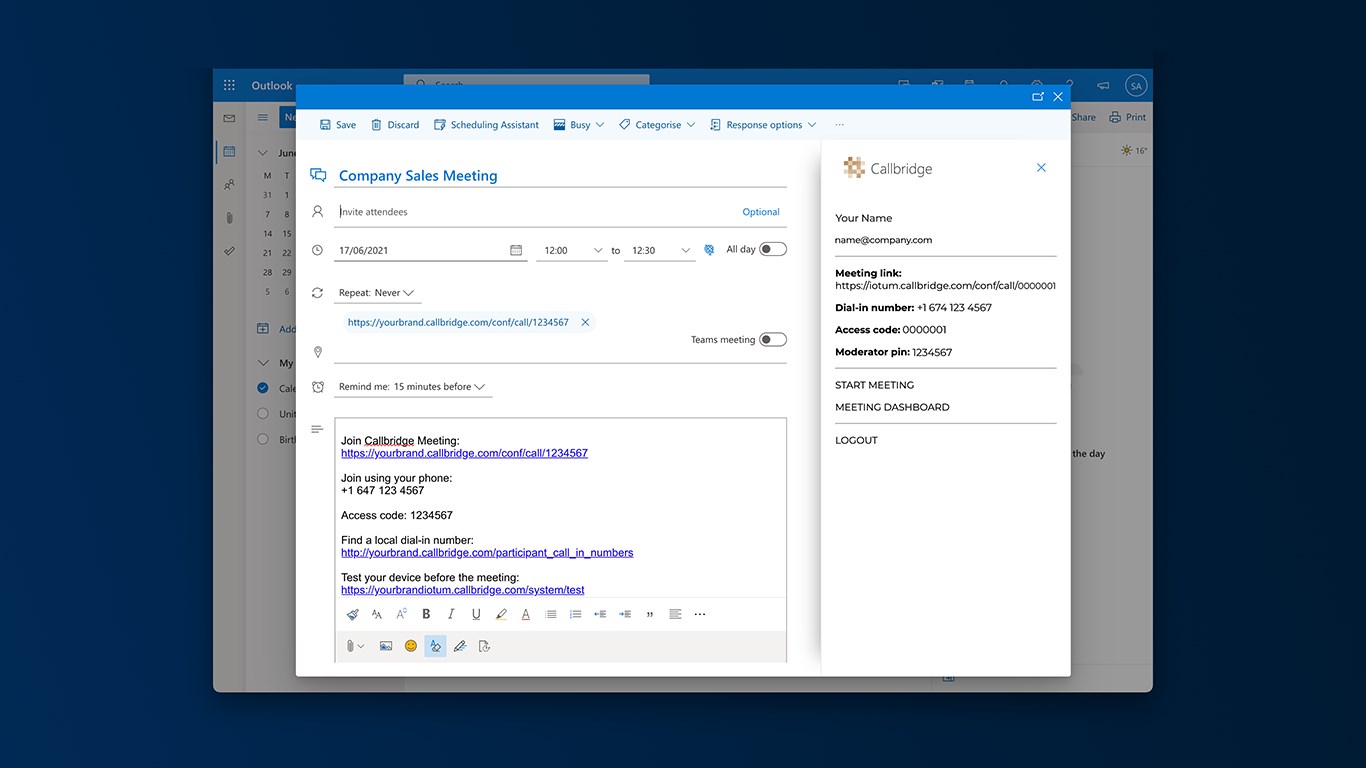Image resolution: width=1366 pixels, height=768 pixels.
Task: Open the emoji picker
Action: [x=411, y=646]
